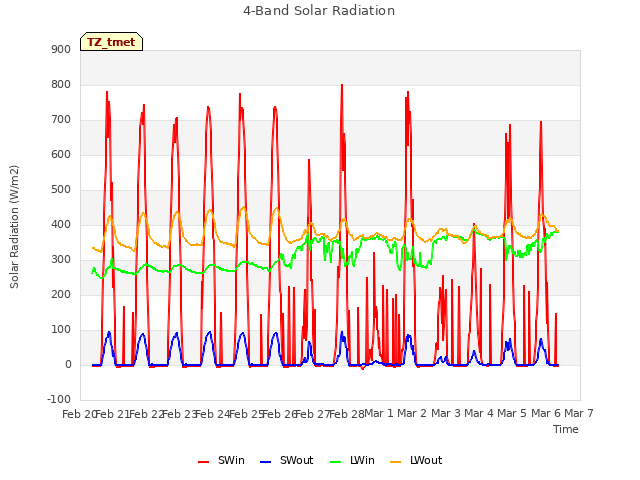Click the -100 y-axis tick label

click(59, 399)
